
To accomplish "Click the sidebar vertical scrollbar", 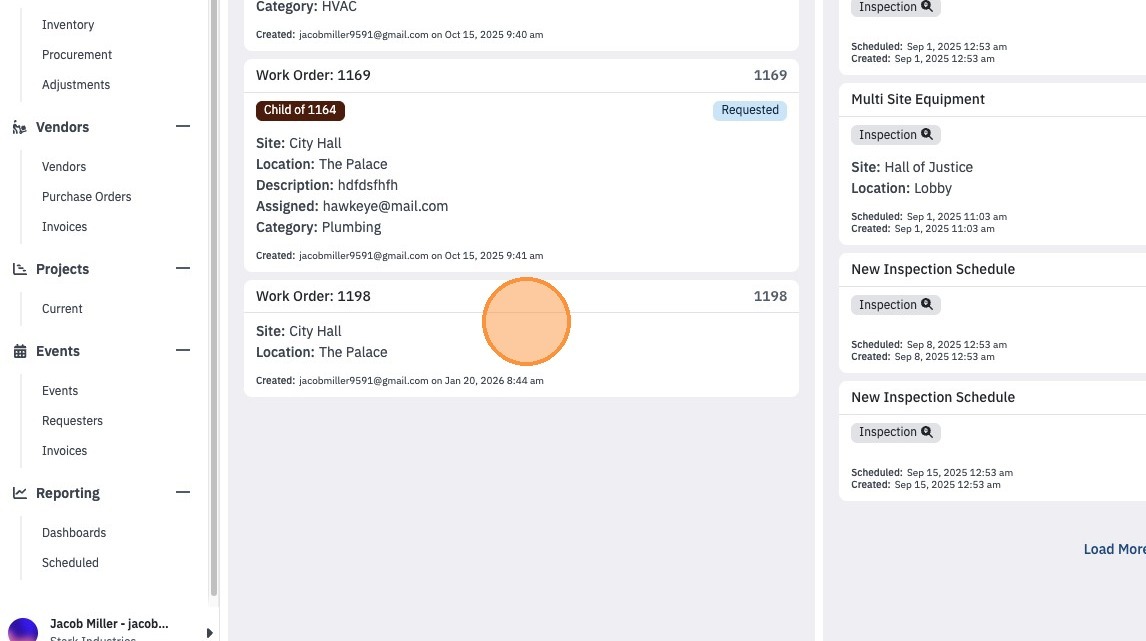I will tap(214, 298).
